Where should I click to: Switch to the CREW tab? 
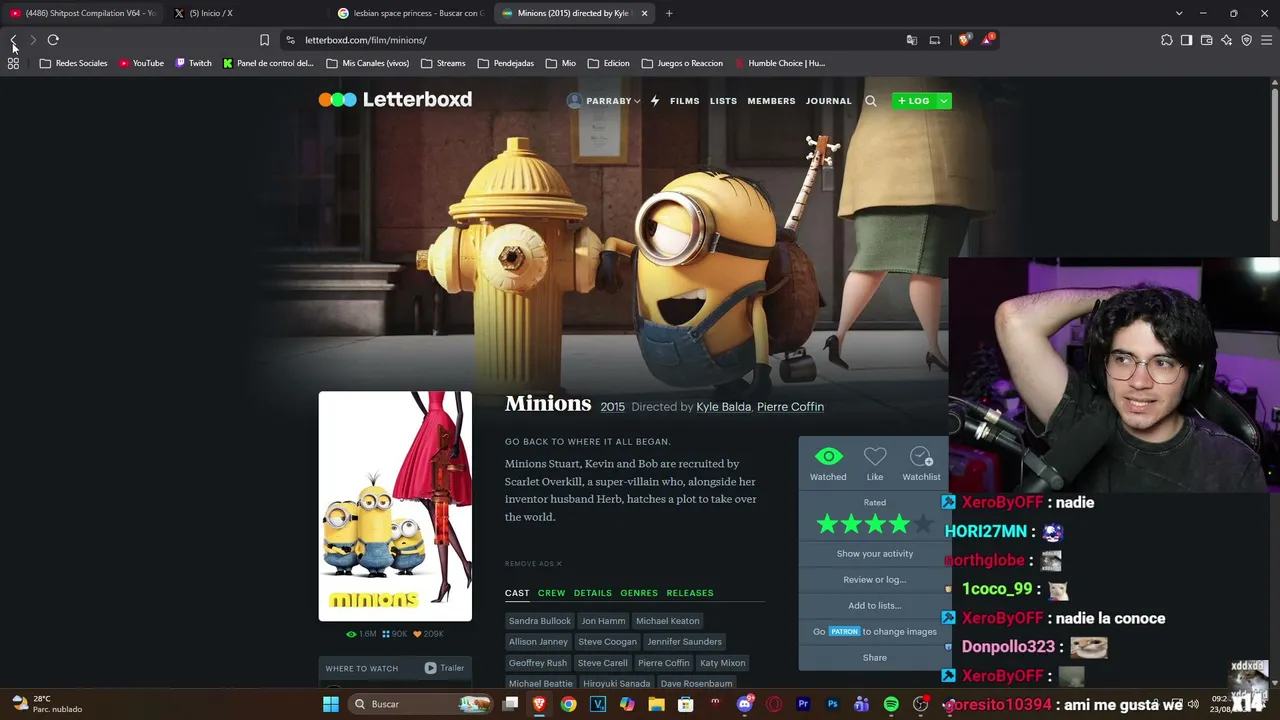pyautogui.click(x=551, y=593)
